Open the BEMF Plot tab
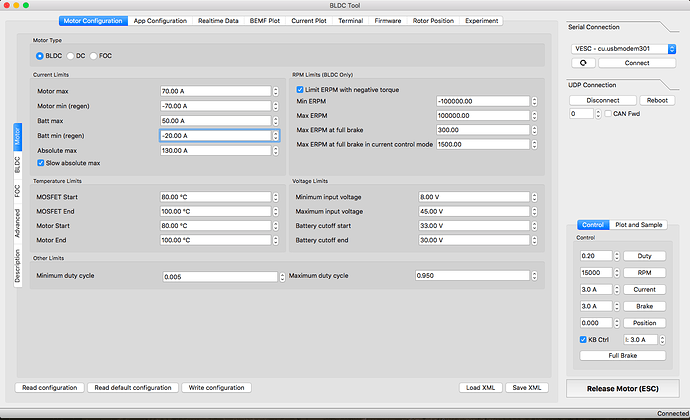 [x=266, y=20]
